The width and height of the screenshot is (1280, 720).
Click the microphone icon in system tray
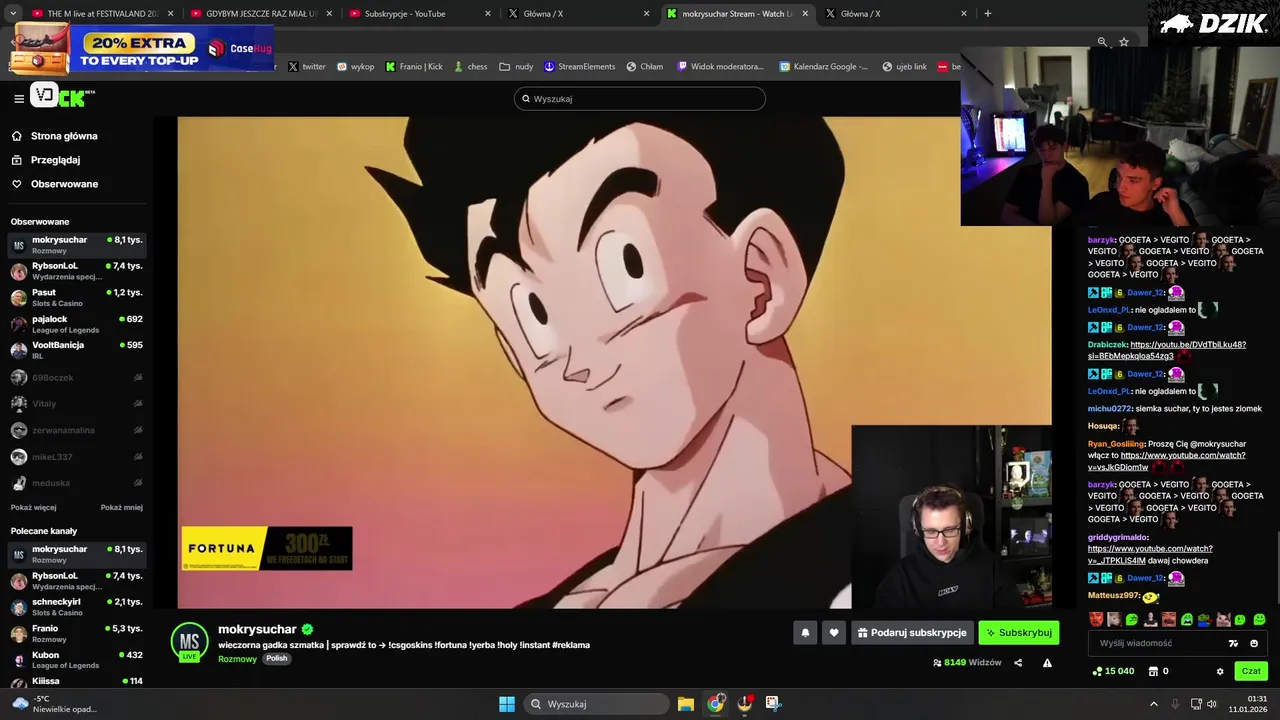point(1175,704)
